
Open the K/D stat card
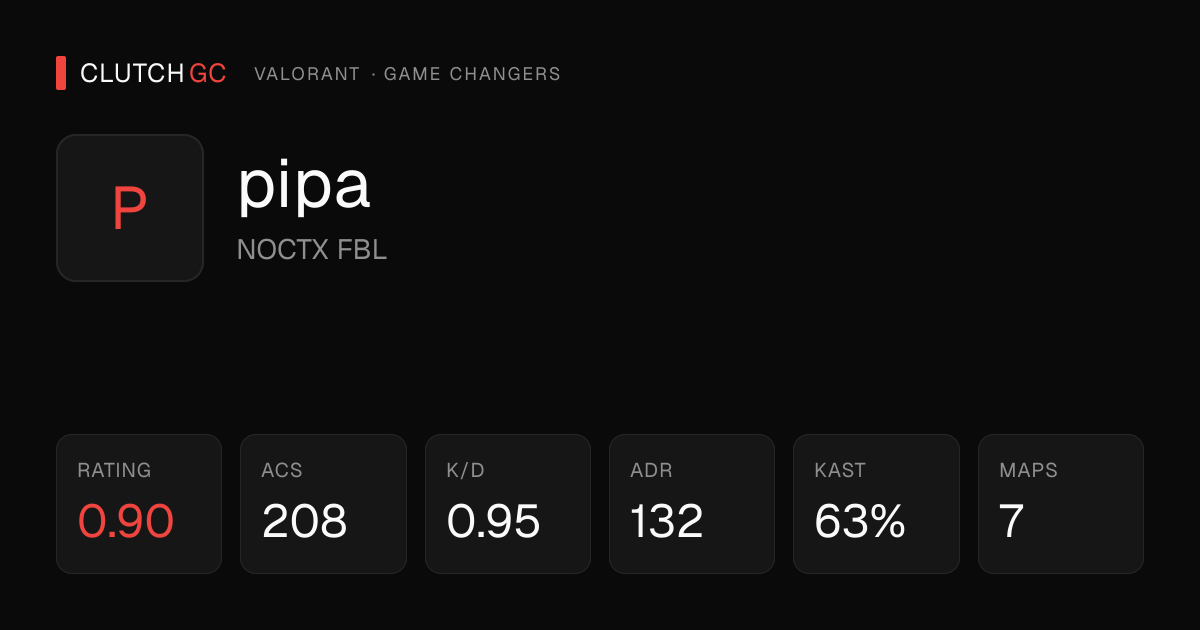click(x=508, y=504)
